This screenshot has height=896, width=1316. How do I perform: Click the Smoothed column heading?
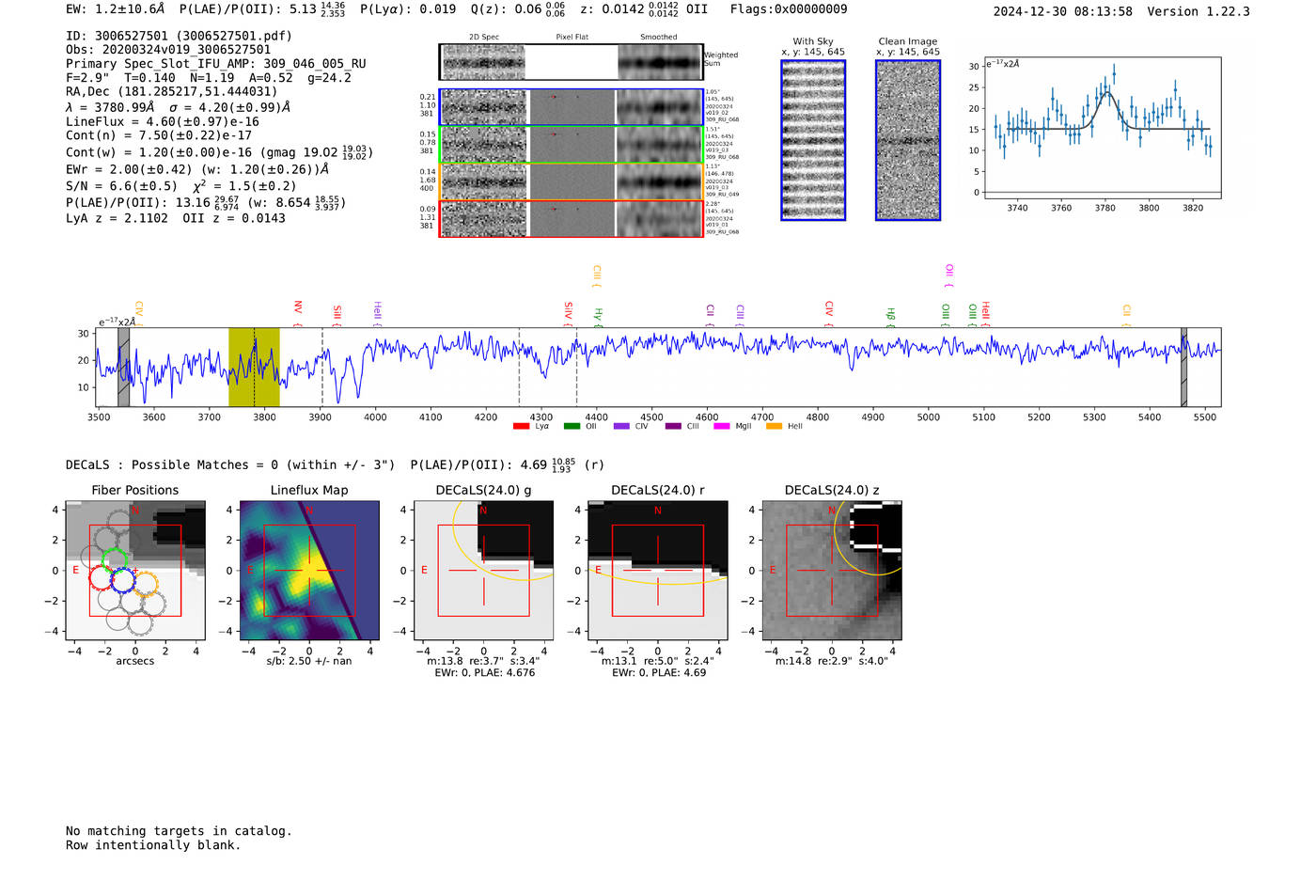click(x=659, y=38)
